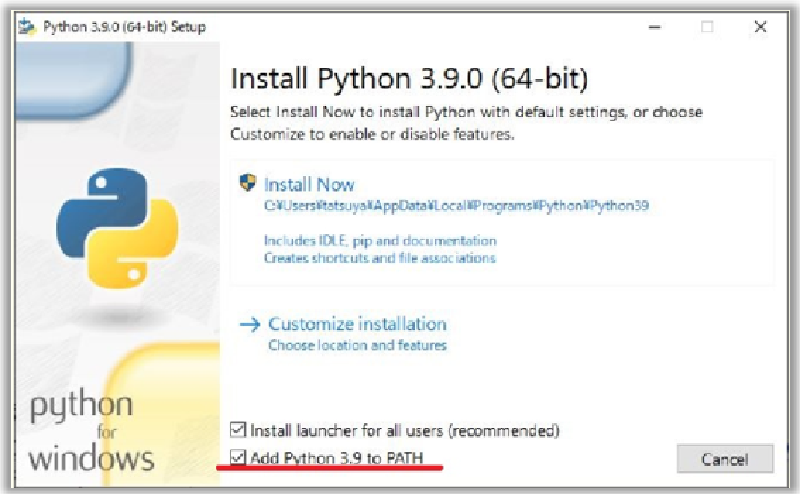Click the shield icon beside Install Now
Viewport: 800px width, 494px height.
(x=249, y=183)
